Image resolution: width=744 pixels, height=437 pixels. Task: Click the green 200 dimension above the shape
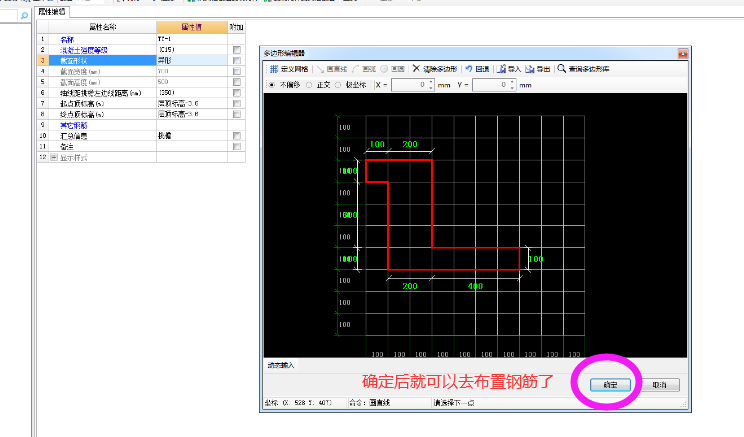point(410,144)
